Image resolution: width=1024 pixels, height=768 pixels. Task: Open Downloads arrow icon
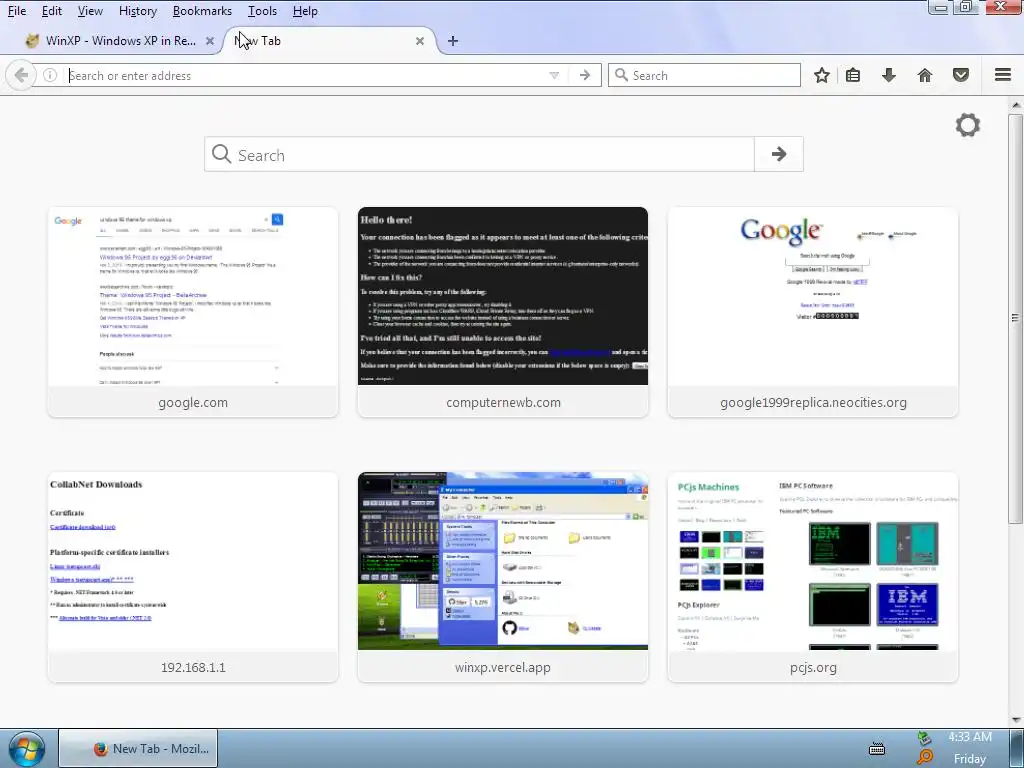pyautogui.click(x=889, y=75)
